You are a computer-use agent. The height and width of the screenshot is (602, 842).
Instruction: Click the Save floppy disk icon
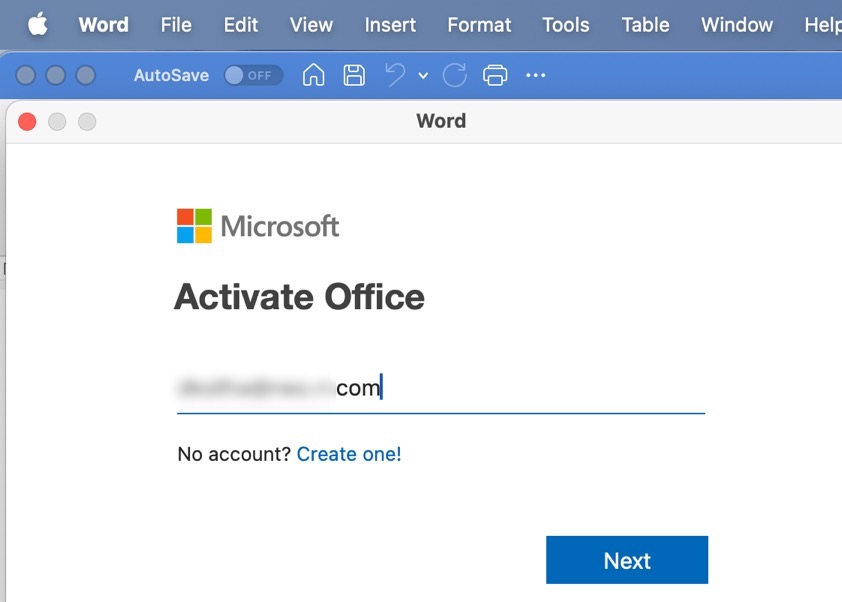click(354, 75)
